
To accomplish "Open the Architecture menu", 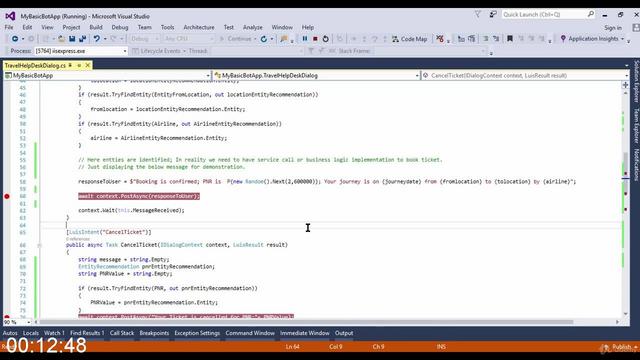I will click(199, 27).
